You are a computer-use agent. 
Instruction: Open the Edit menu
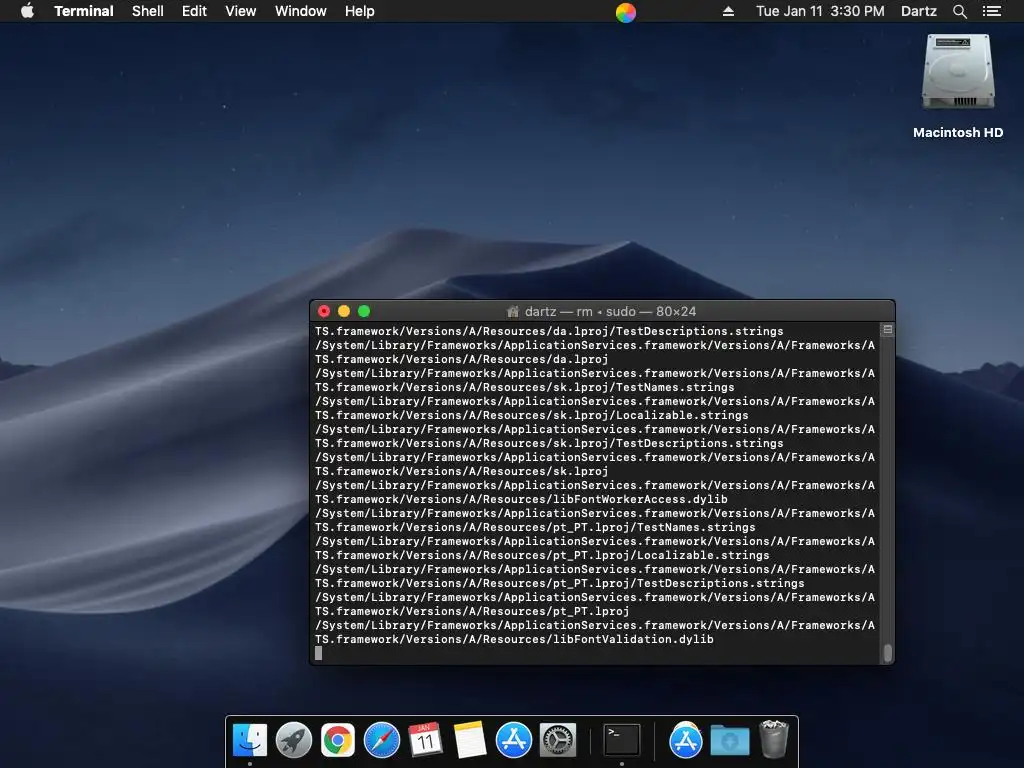pyautogui.click(x=194, y=11)
